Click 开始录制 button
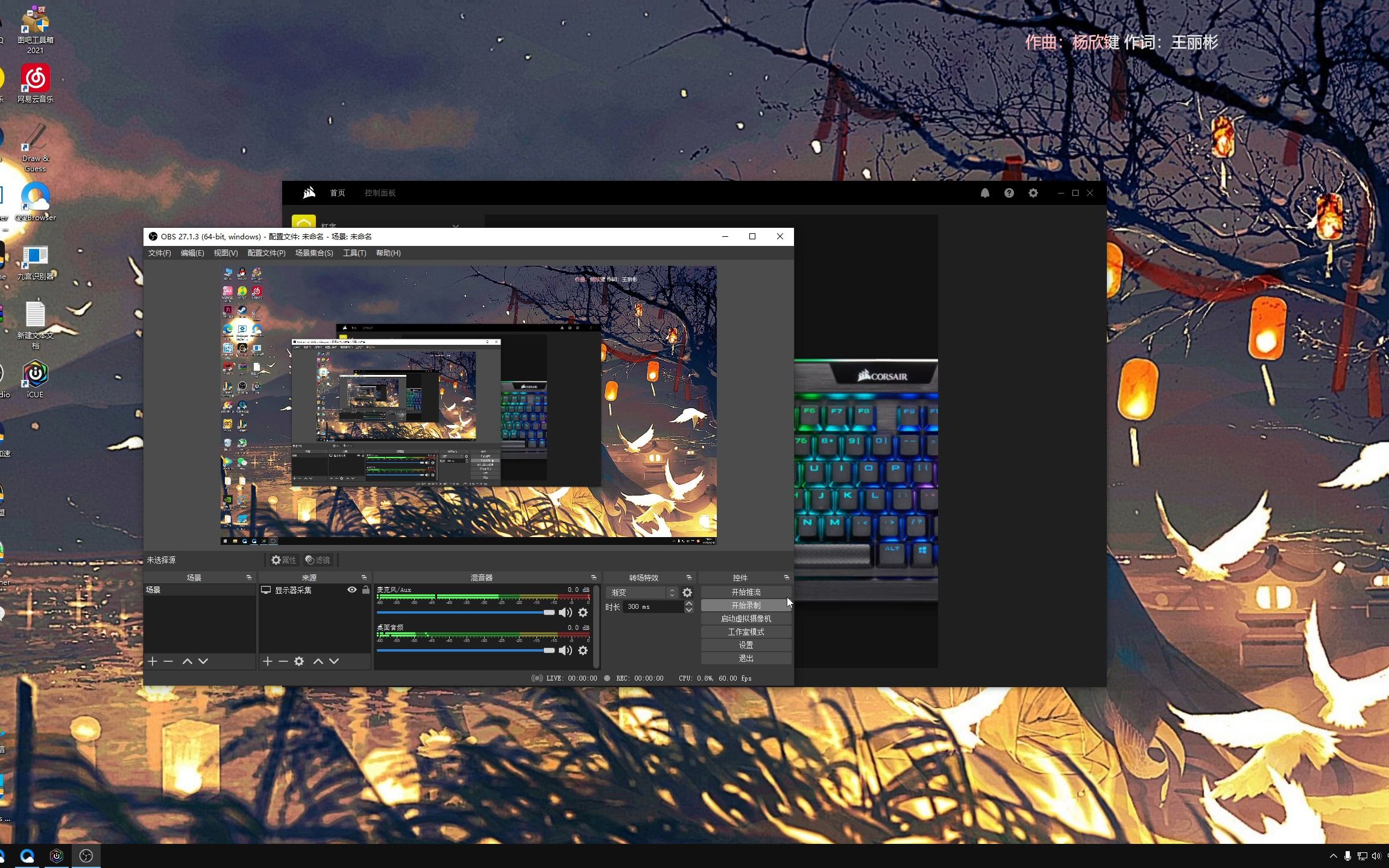The width and height of the screenshot is (1389, 868). tap(746, 606)
